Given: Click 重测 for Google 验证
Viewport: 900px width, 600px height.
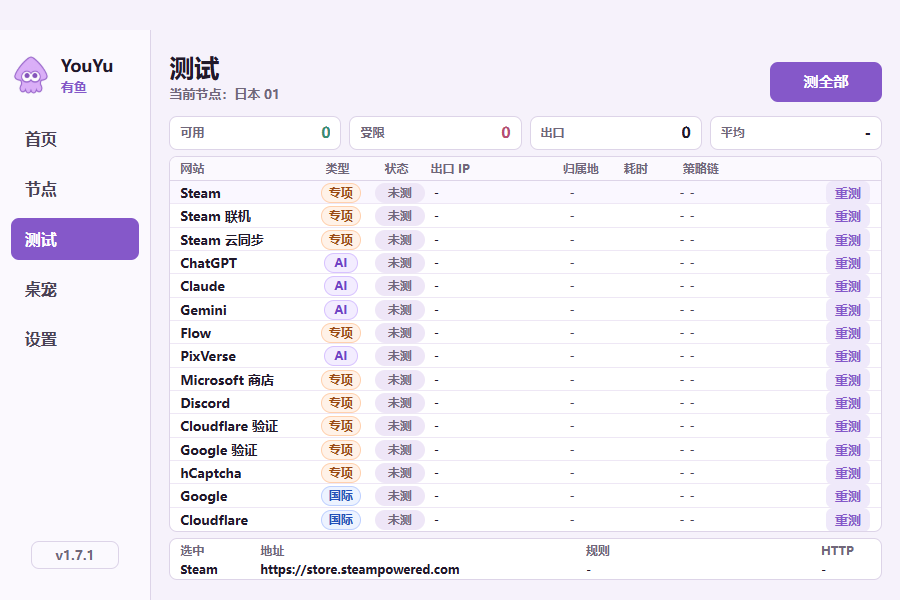Looking at the screenshot, I should 848,450.
